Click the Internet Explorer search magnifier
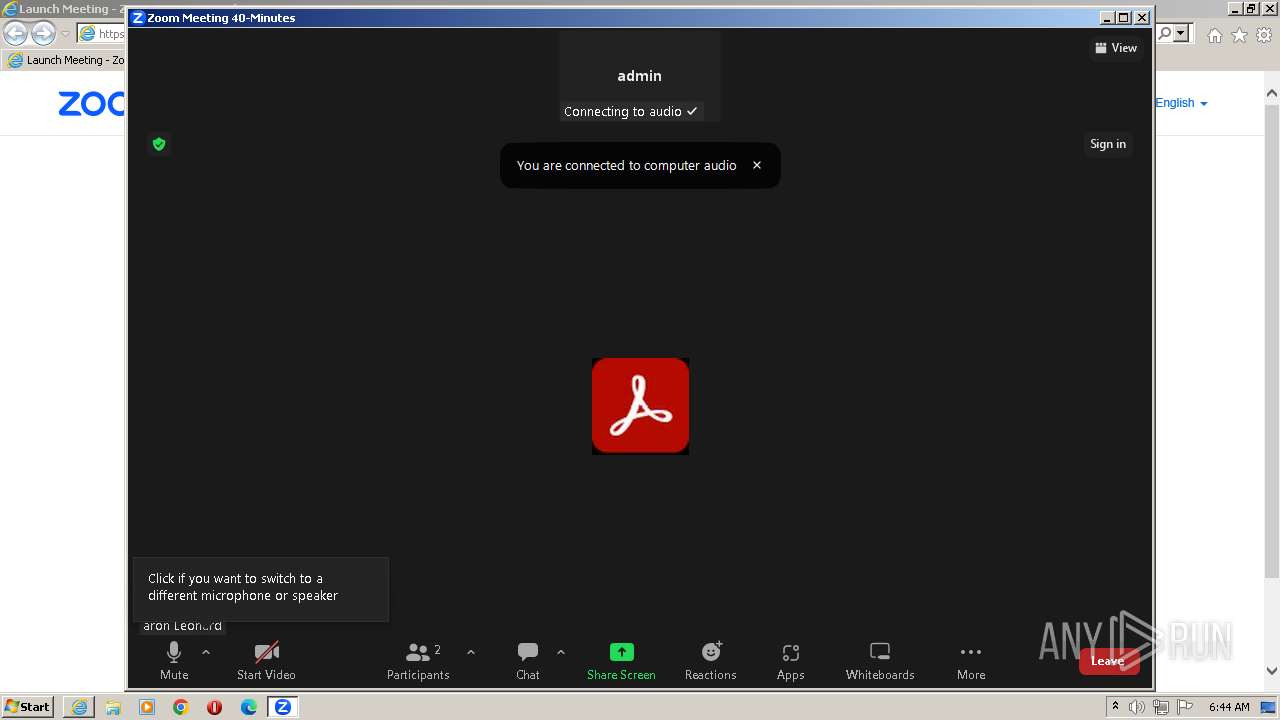 coord(1165,33)
